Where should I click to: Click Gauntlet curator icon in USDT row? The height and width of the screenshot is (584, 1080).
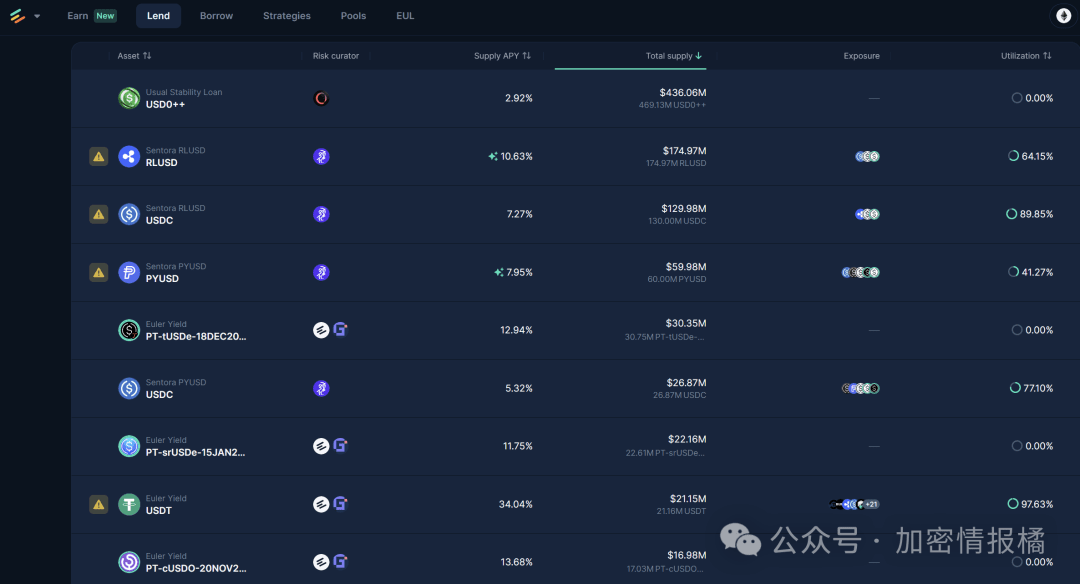point(340,503)
